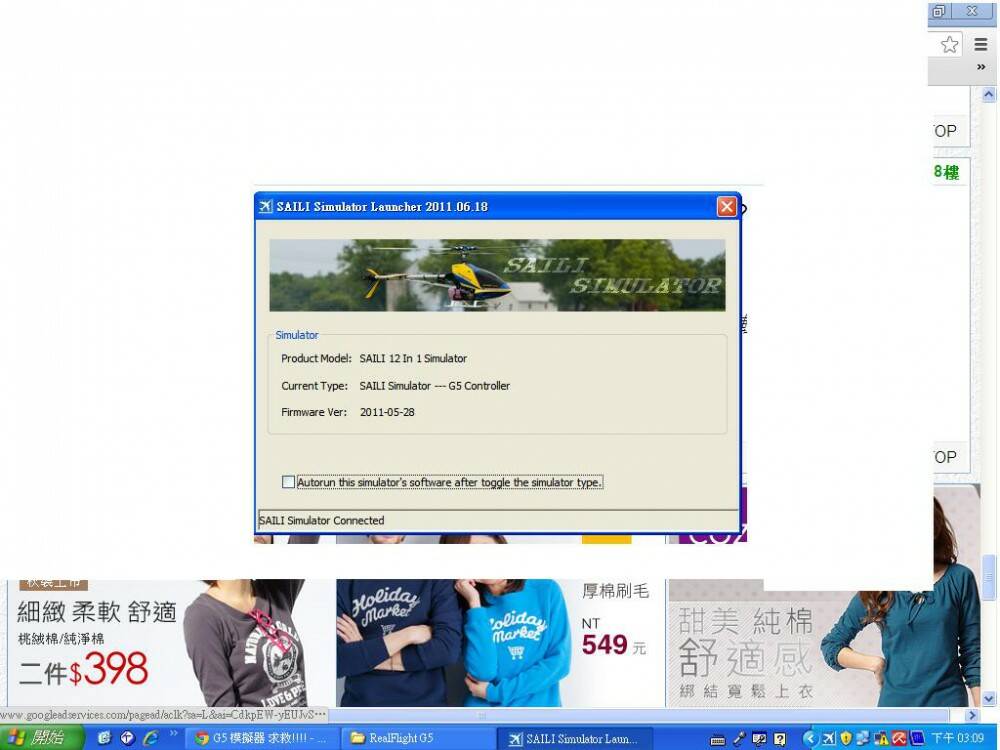Close the SAILI Simulator Launcher dialog
Screen dimensions: 1000x750
click(726, 207)
